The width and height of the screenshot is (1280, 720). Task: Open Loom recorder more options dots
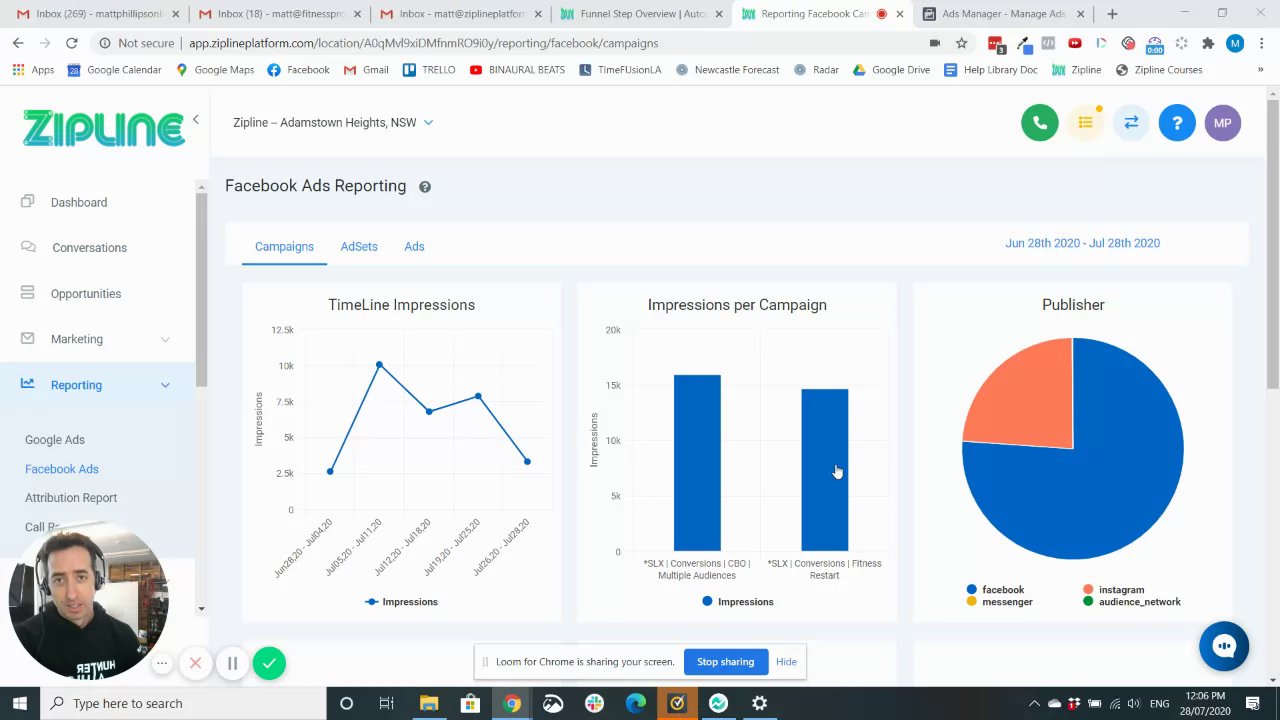(162, 663)
